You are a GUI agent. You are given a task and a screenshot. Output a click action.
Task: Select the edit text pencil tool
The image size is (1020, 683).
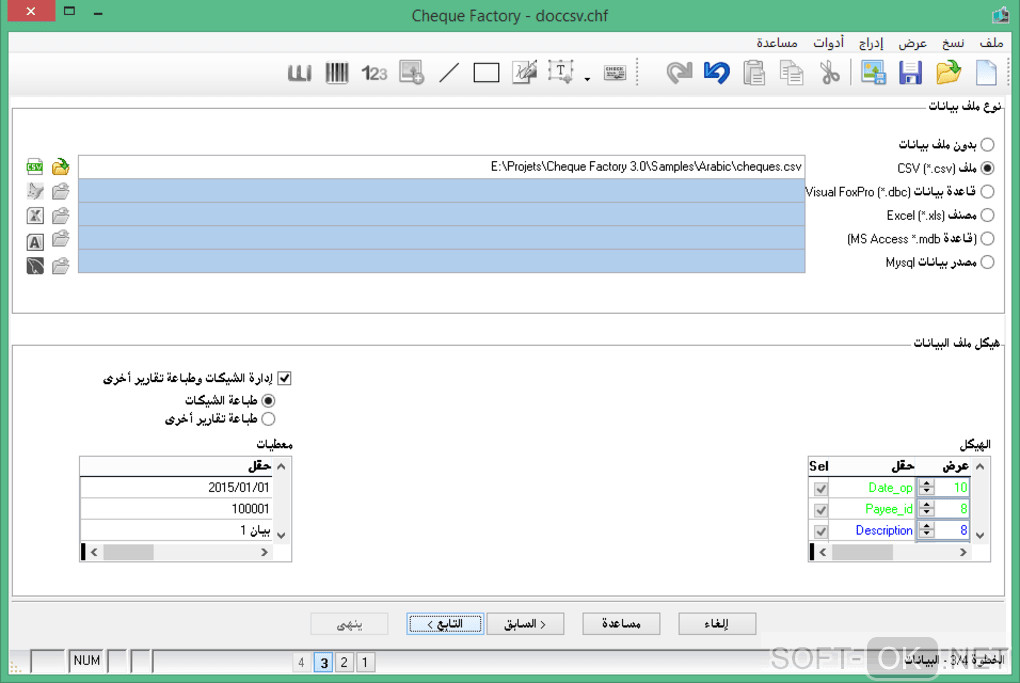click(x=524, y=72)
